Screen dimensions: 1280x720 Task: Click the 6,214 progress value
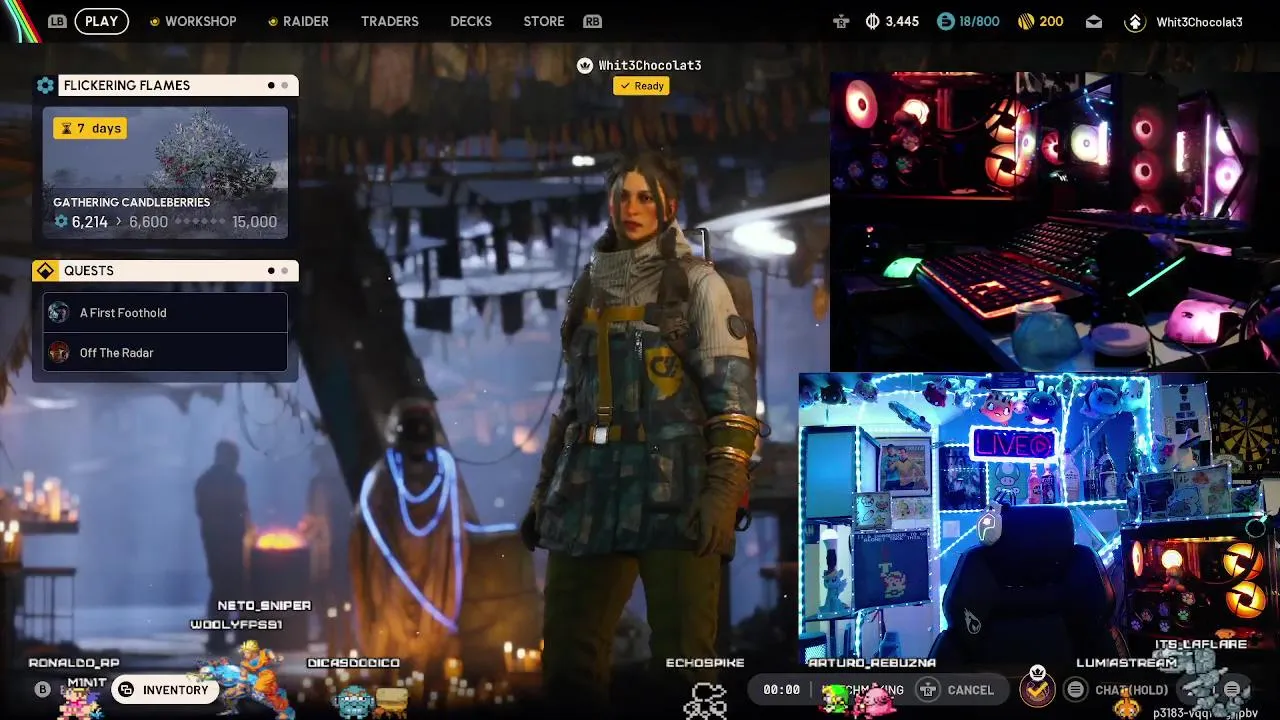89,222
